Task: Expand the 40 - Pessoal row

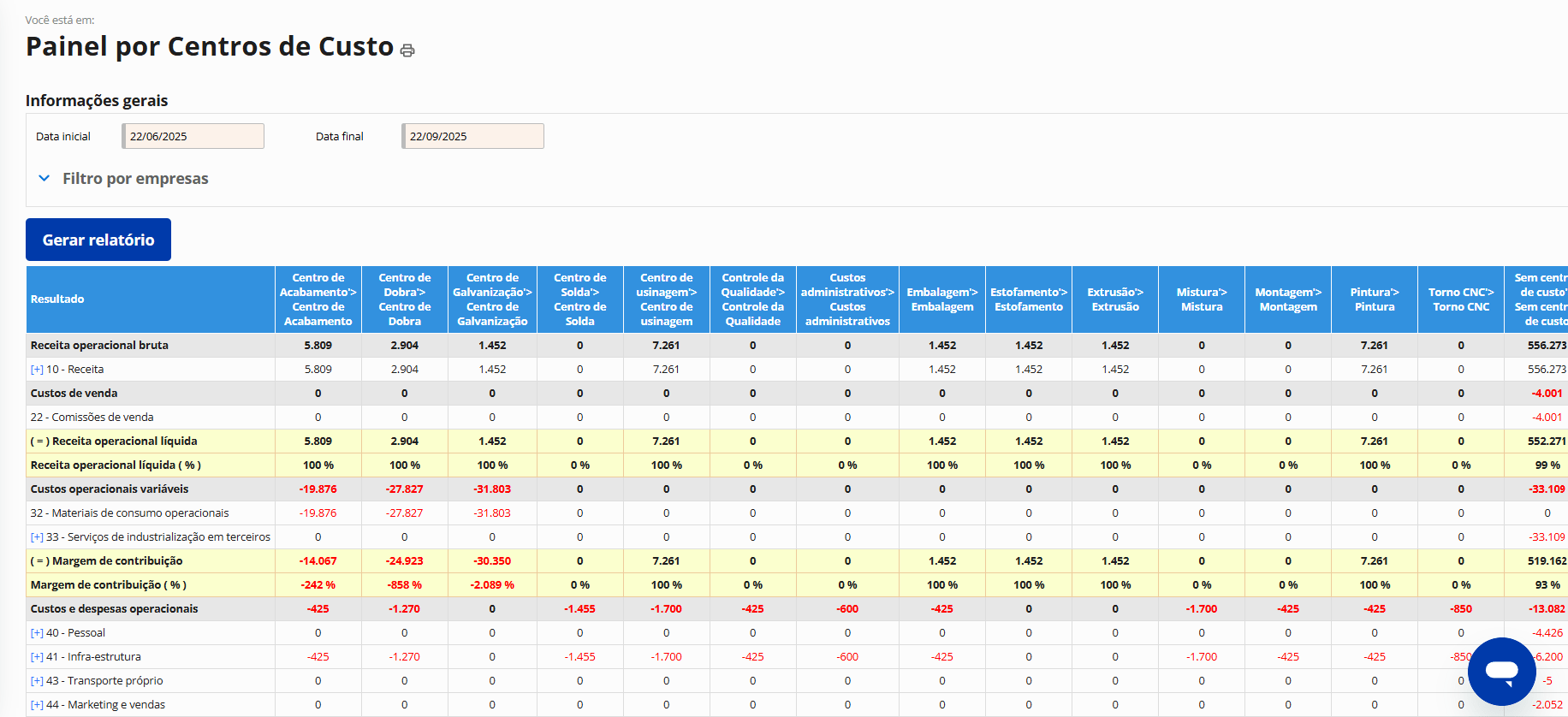Action: pyautogui.click(x=37, y=633)
